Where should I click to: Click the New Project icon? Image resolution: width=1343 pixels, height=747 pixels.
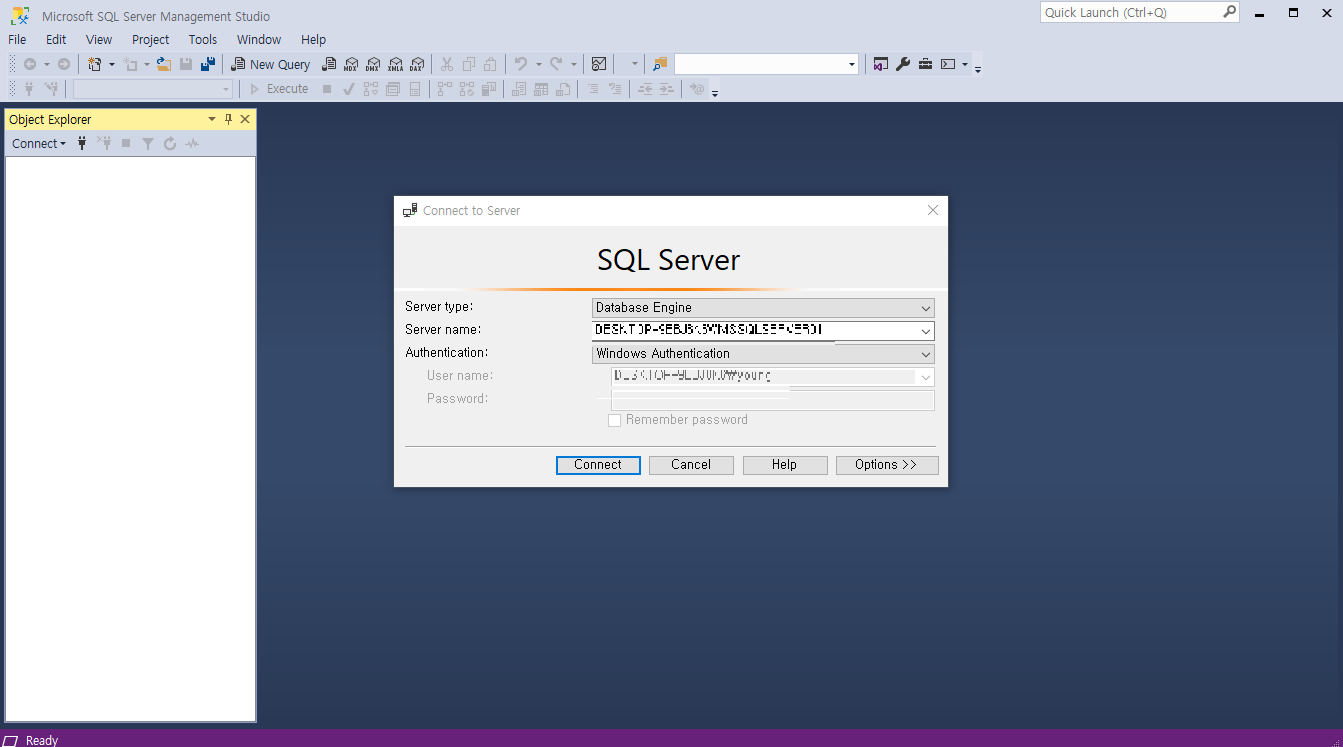95,64
